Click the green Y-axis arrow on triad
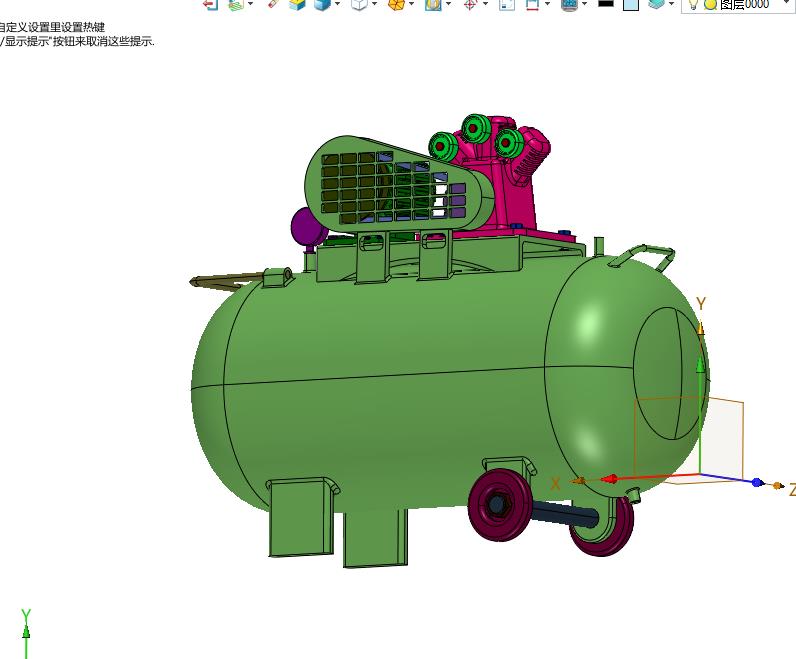Image resolution: width=796 pixels, height=659 pixels. pos(701,365)
